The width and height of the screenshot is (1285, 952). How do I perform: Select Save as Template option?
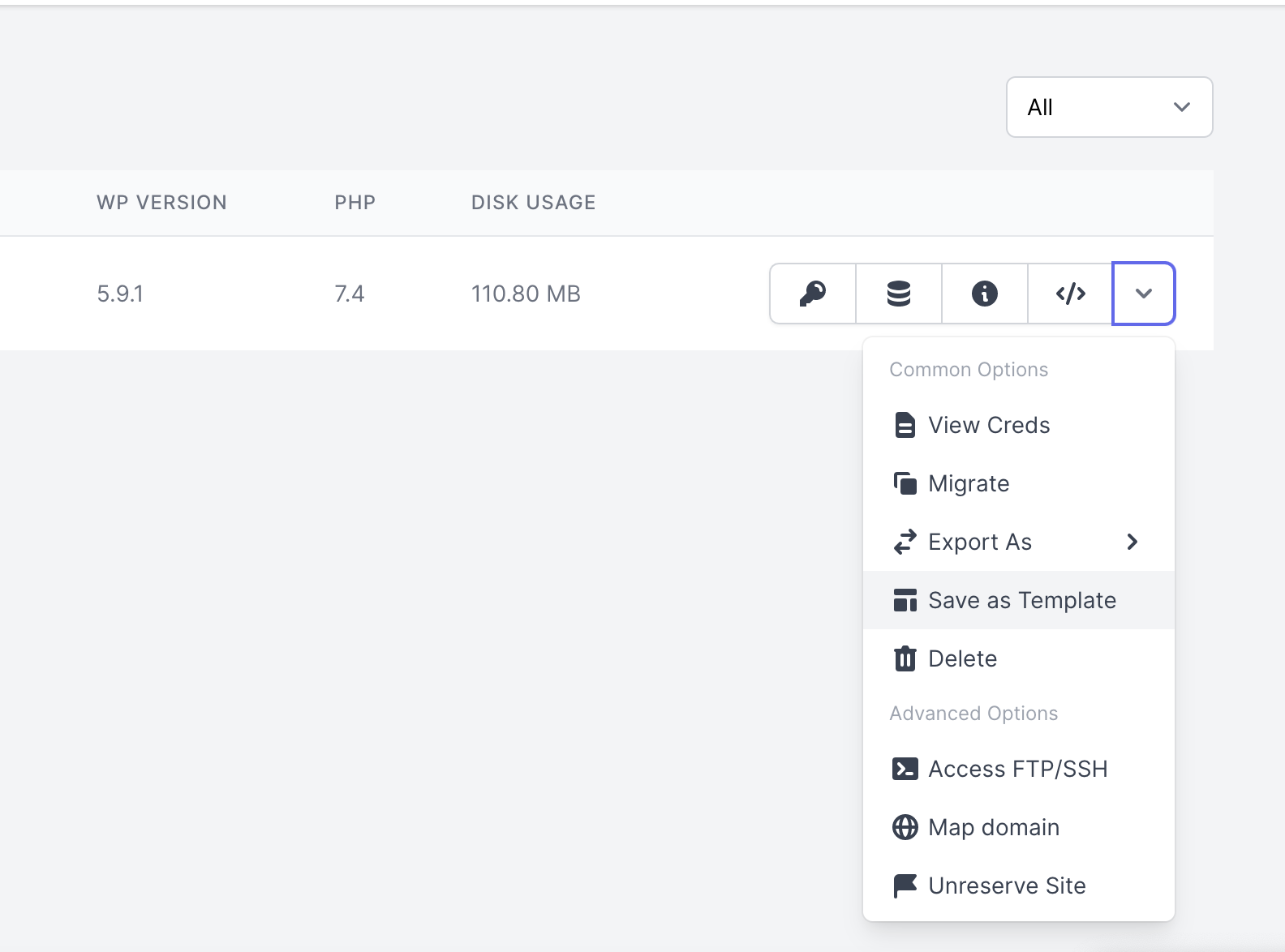[1019, 600]
